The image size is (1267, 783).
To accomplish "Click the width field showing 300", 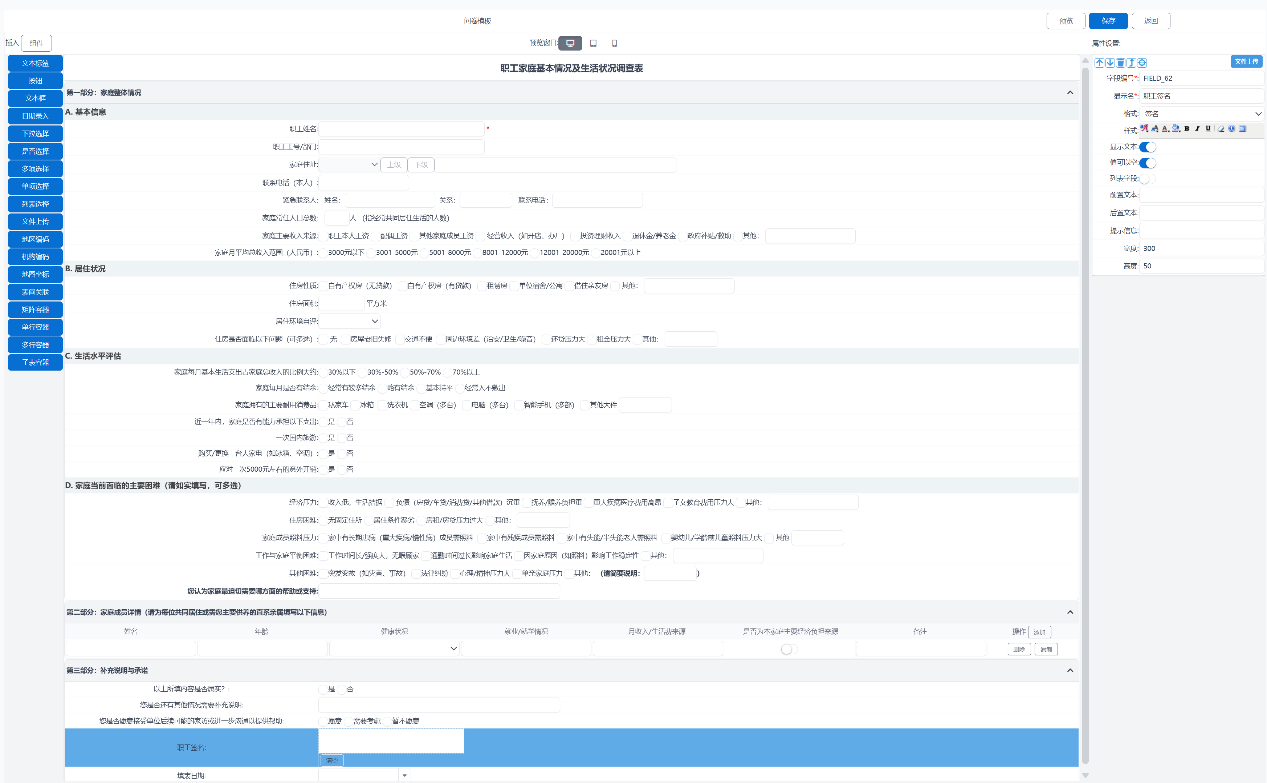I will [1203, 248].
